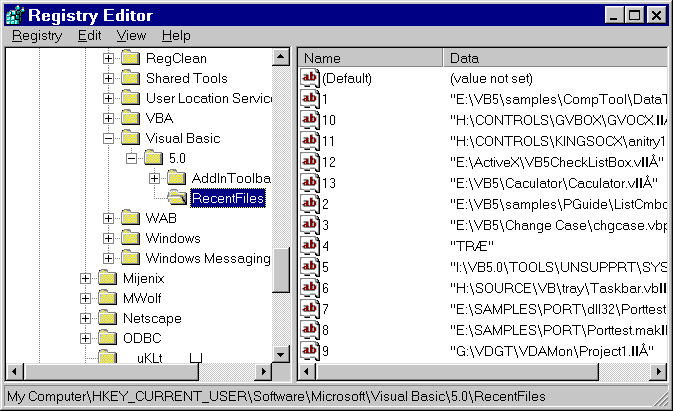
Task: Click the Shared Tools folder icon
Action: point(130,78)
